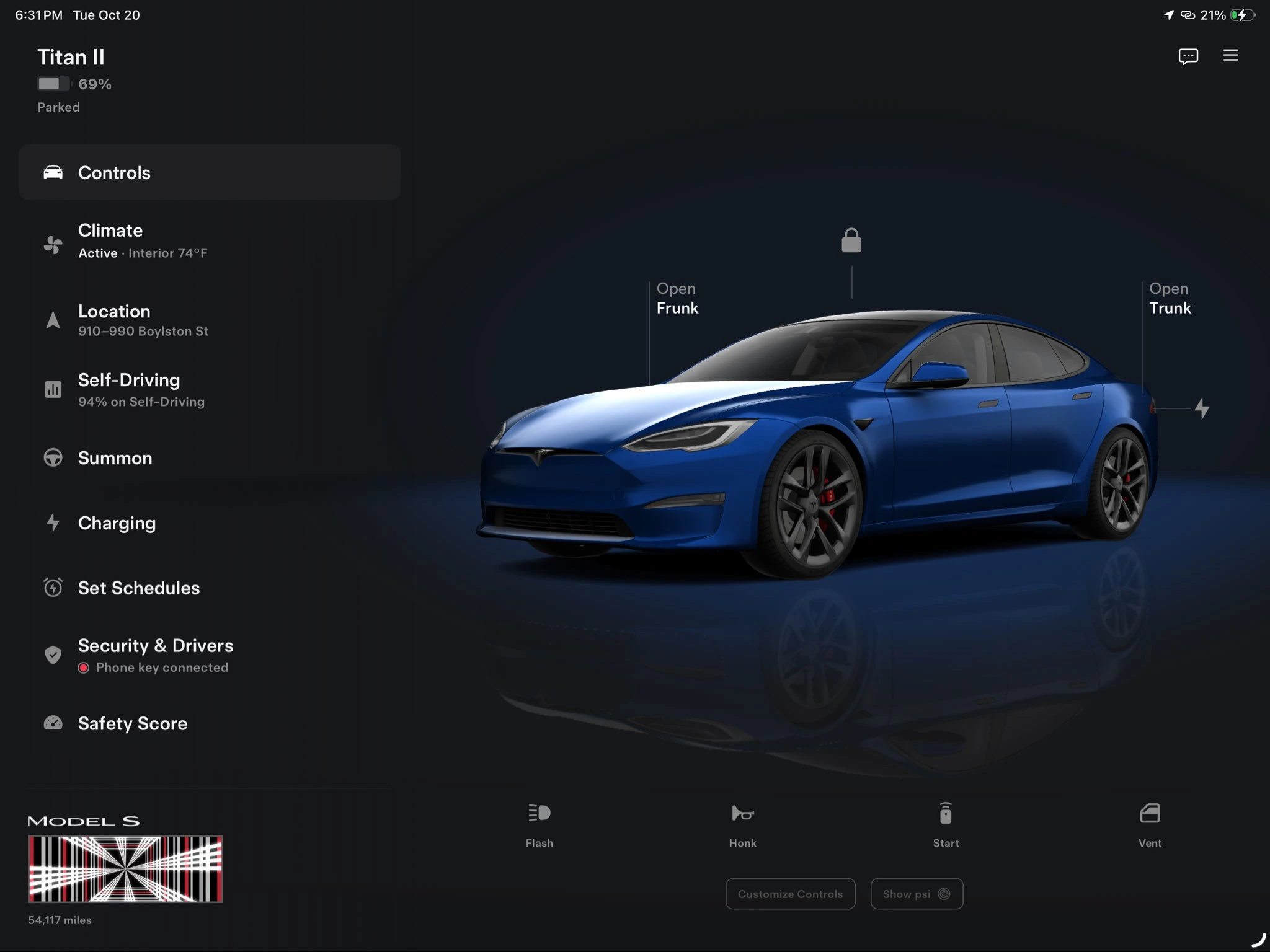This screenshot has width=1270, height=952.
Task: Flash the headlights
Action: pos(539,826)
